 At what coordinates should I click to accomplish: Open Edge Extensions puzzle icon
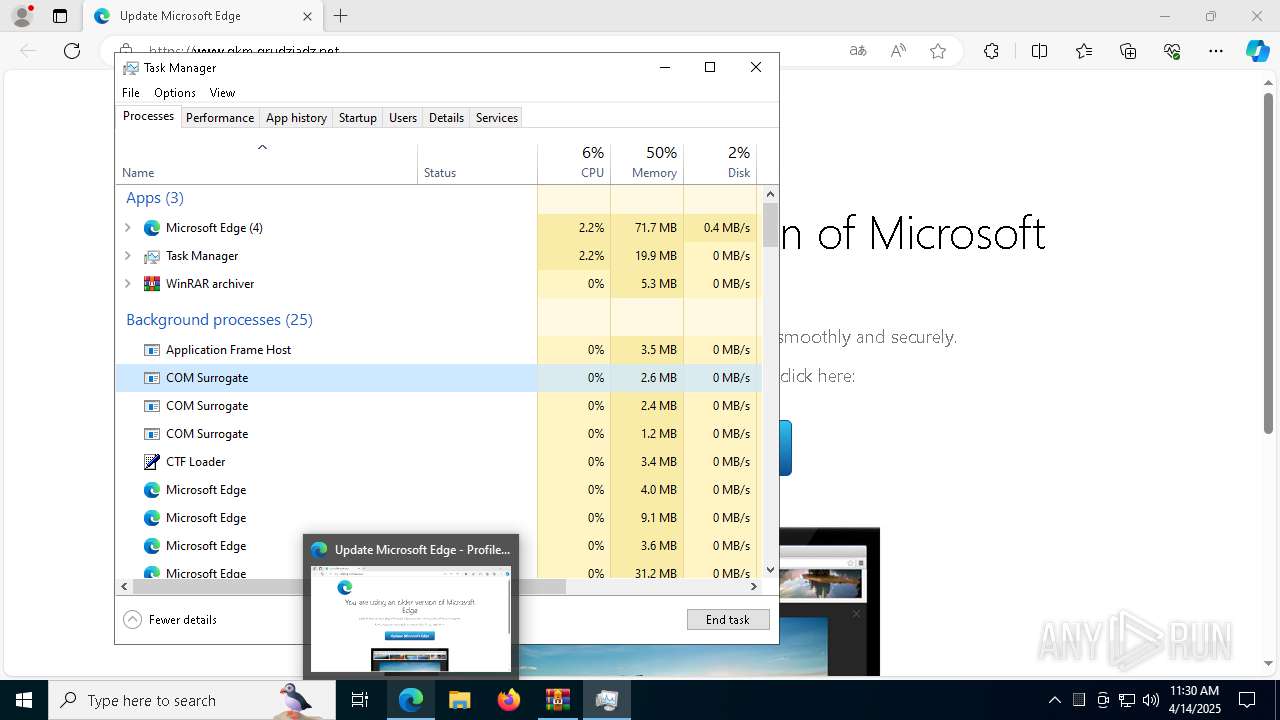(991, 51)
